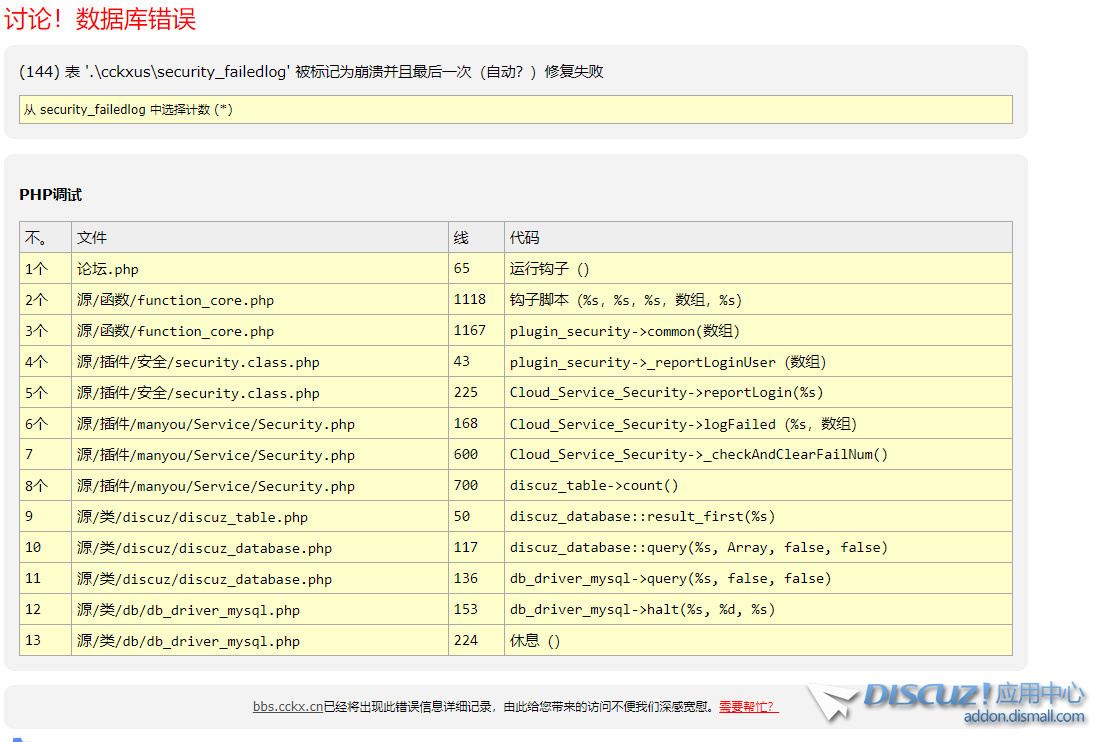Image resolution: width=1103 pixels, height=742 pixels.
Task: Click the PHP调试 section heading
Action: click(x=50, y=195)
